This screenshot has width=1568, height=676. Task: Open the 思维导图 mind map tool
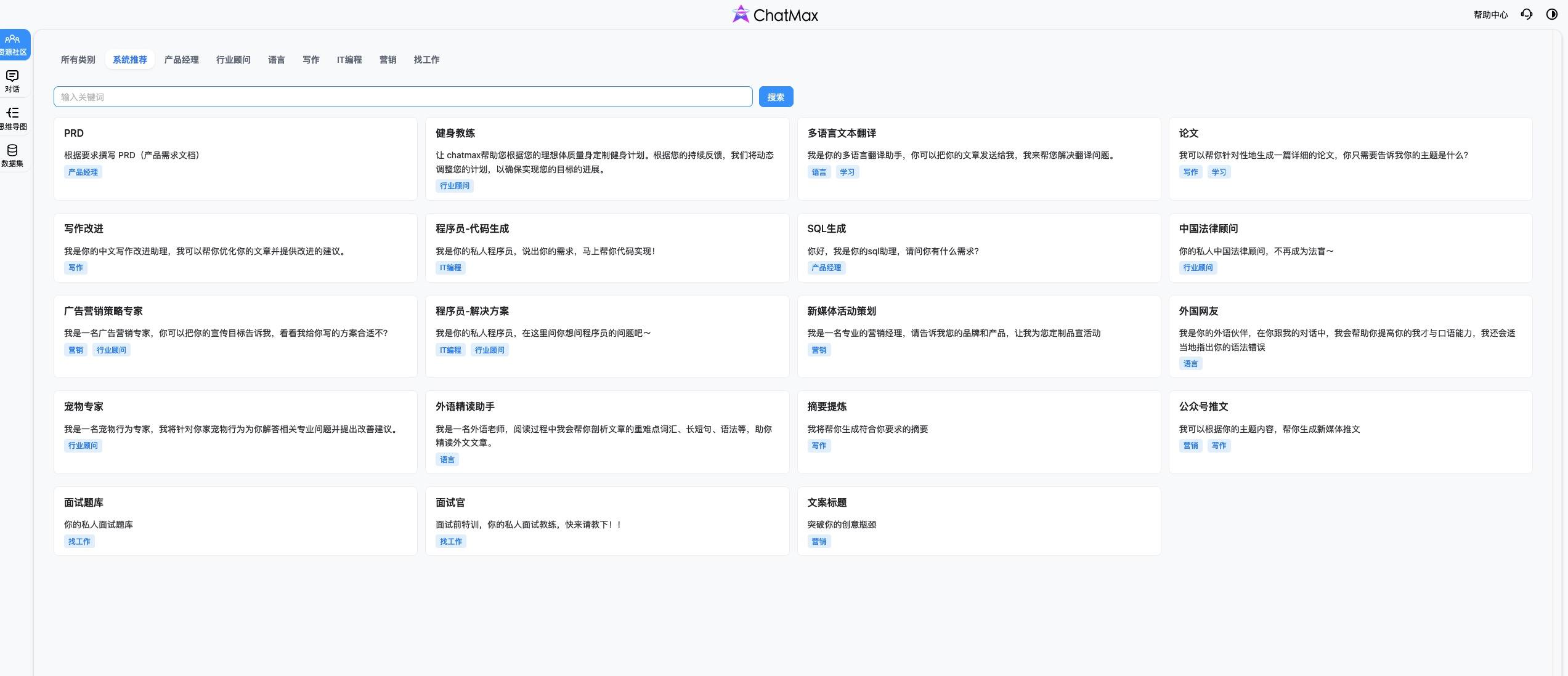[x=12, y=118]
